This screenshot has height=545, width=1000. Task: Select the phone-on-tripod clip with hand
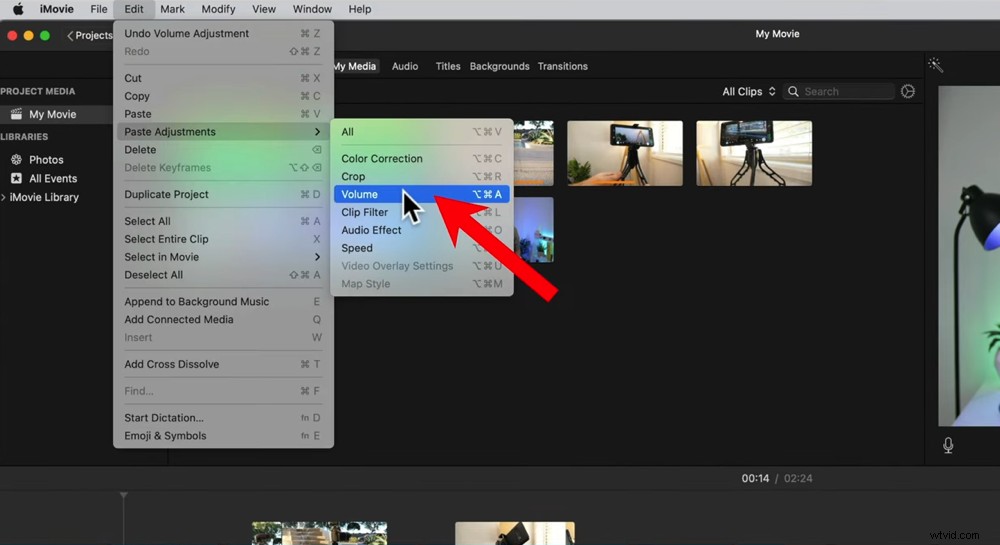click(x=624, y=153)
